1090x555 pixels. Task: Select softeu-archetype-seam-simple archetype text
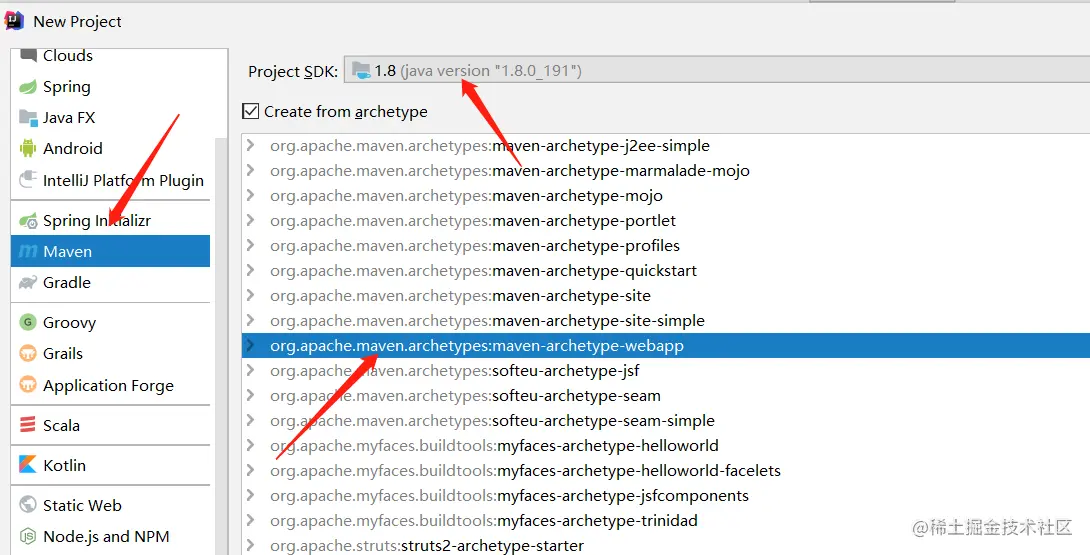pyautogui.click(x=603, y=421)
